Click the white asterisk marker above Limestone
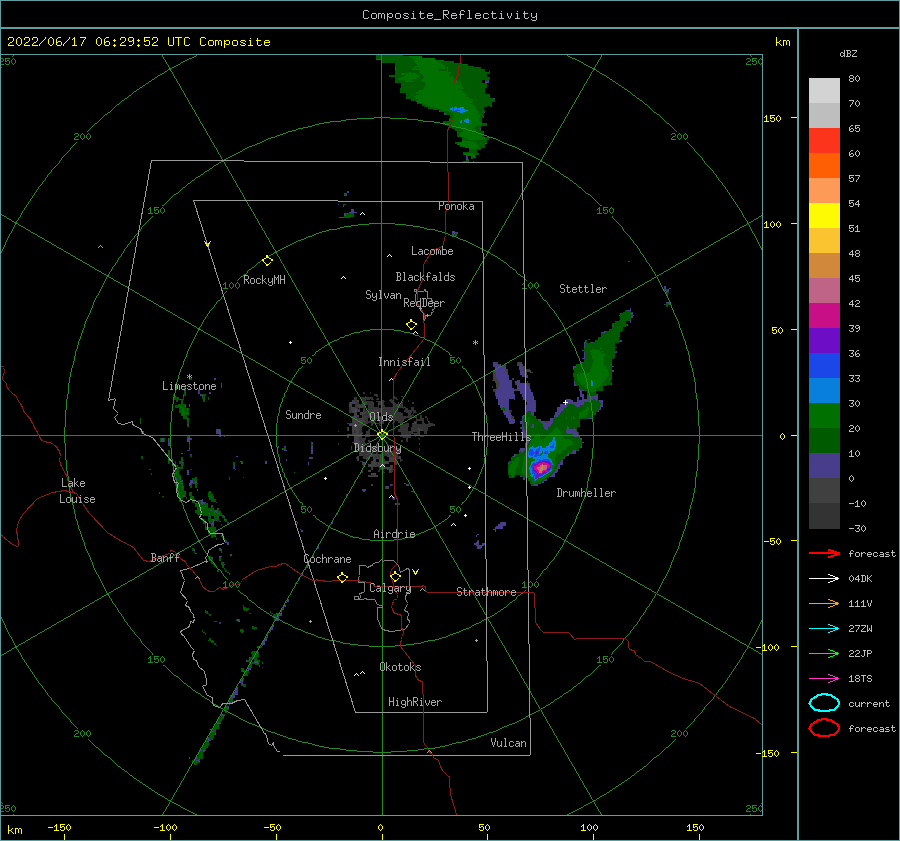 coord(189,377)
